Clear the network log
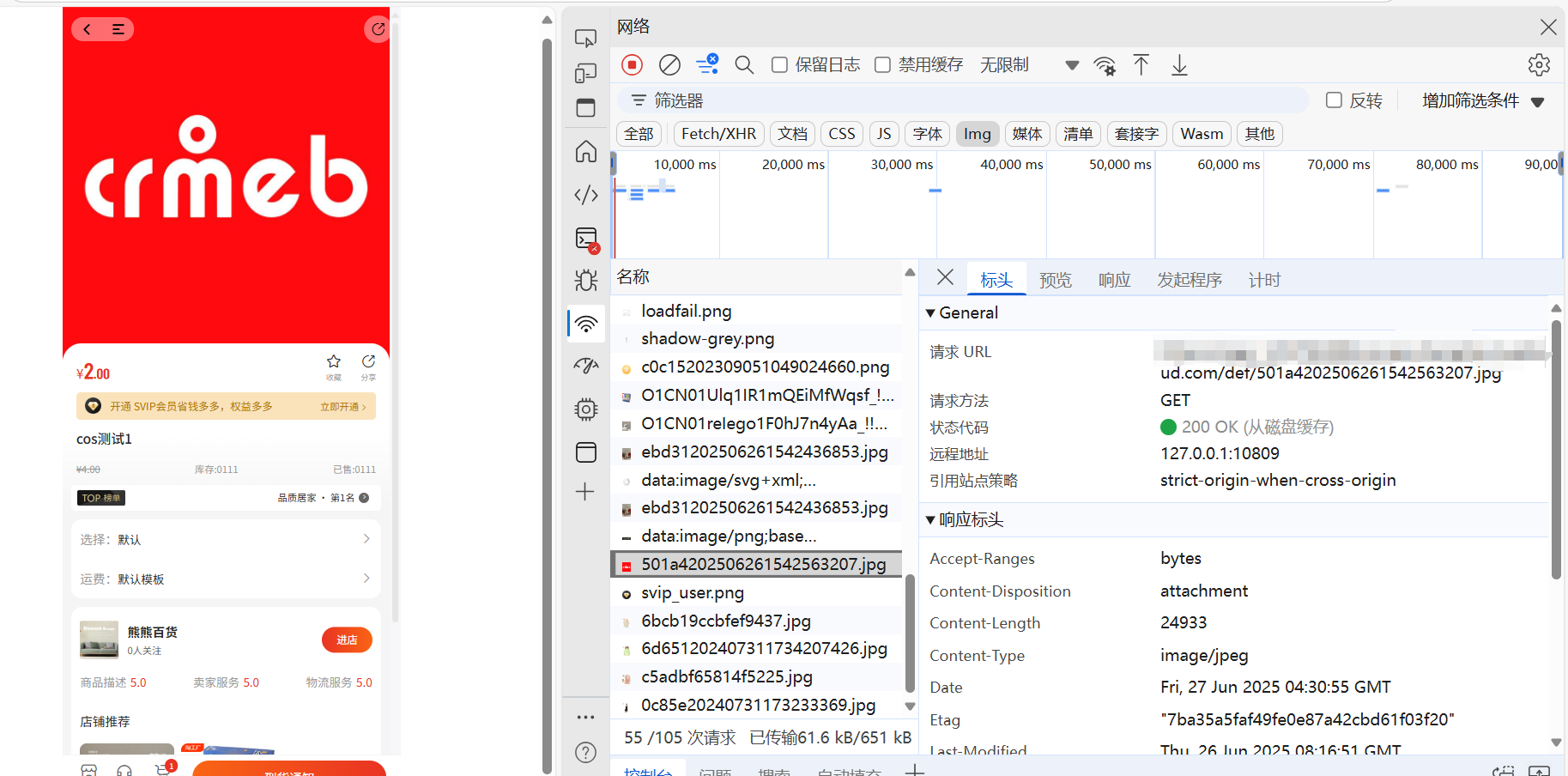Image resolution: width=1568 pixels, height=776 pixels. 669,65
